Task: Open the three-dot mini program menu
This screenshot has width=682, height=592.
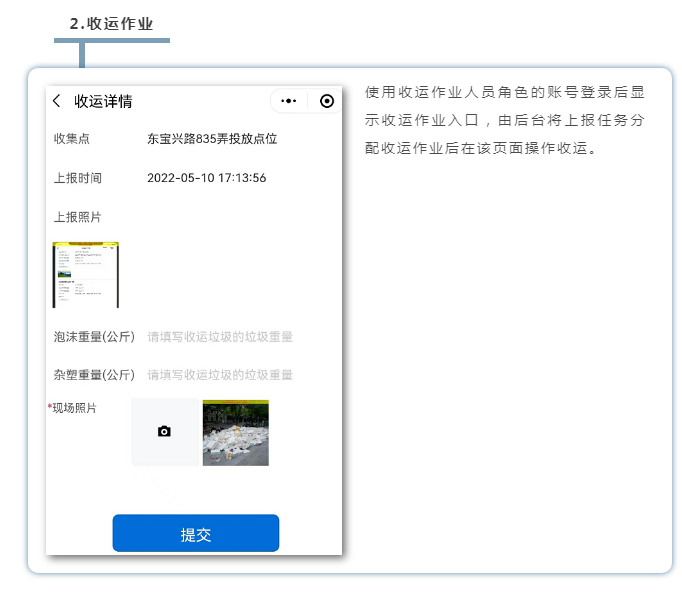Action: (x=289, y=101)
